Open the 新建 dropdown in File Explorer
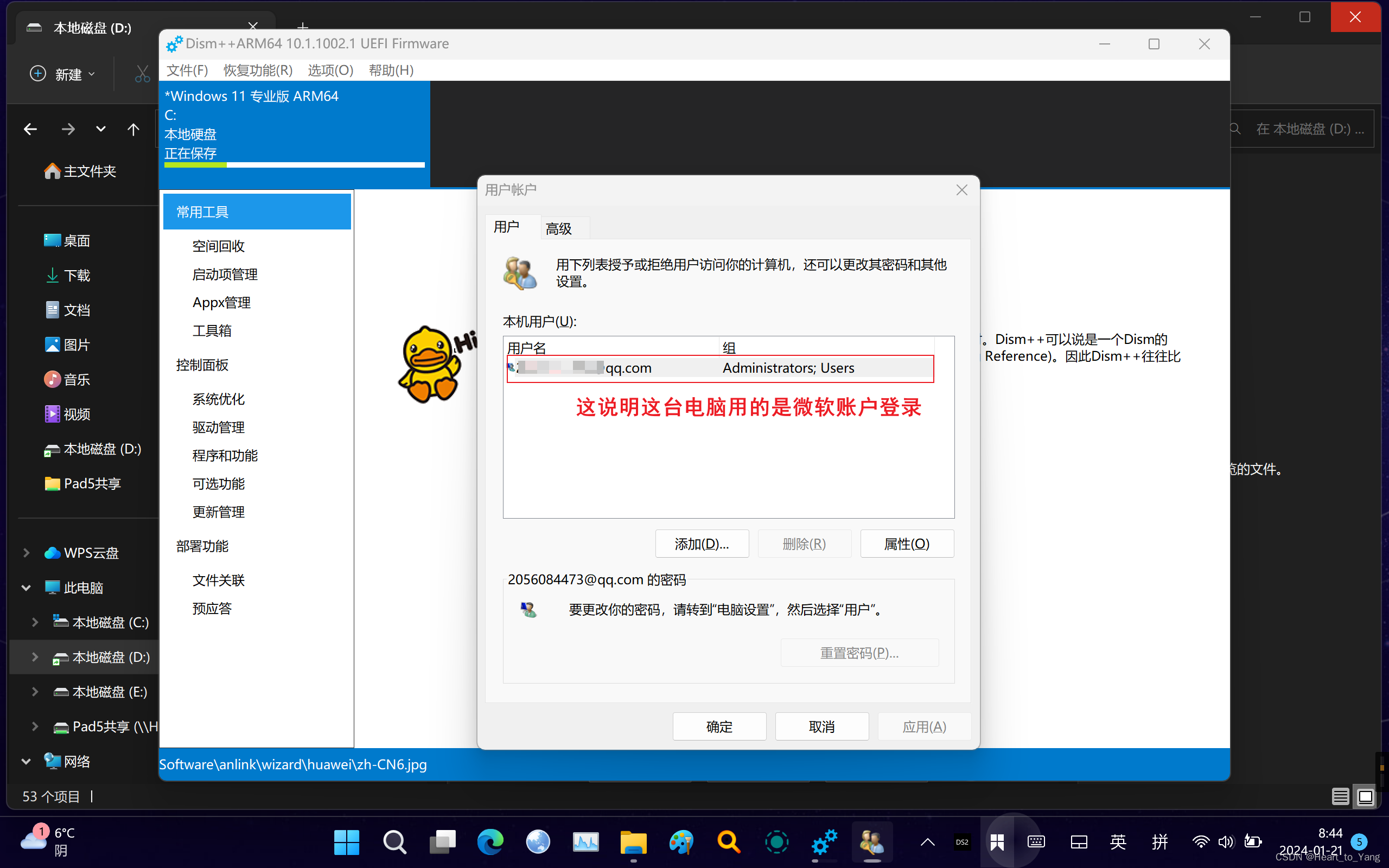Image resolution: width=1389 pixels, height=868 pixels. (x=62, y=74)
